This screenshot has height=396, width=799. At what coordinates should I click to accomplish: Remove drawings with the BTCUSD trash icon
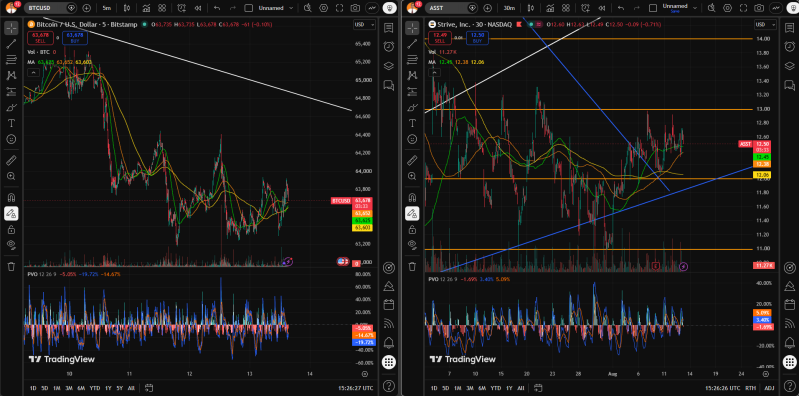(11, 266)
